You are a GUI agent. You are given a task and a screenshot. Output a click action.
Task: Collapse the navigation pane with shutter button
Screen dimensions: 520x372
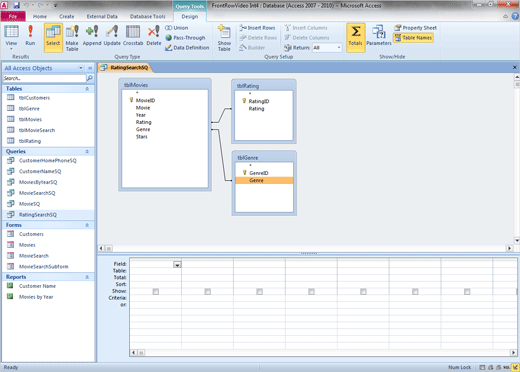[x=90, y=68]
